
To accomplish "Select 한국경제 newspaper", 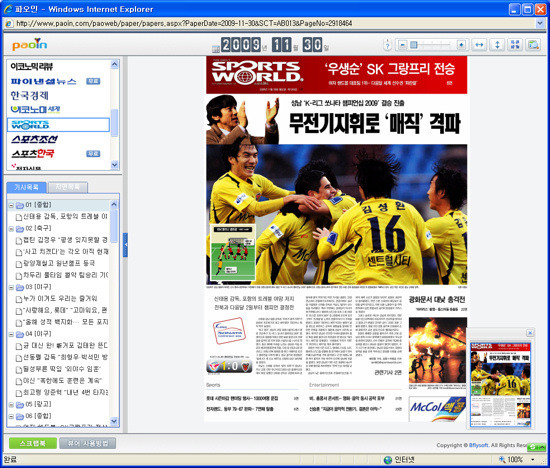I will (29, 95).
